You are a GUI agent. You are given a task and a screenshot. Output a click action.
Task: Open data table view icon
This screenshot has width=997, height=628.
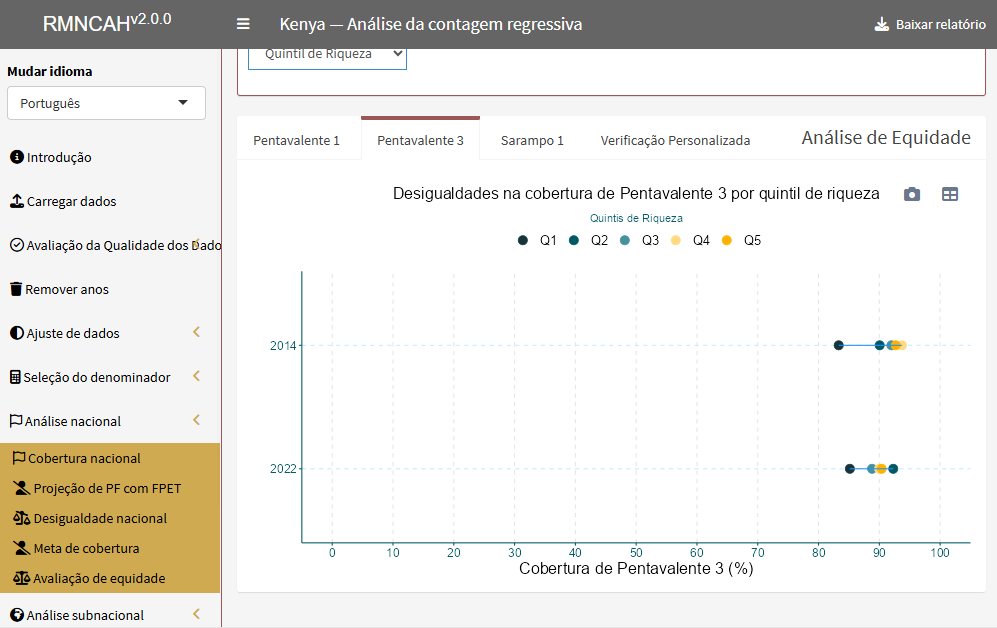coord(950,195)
